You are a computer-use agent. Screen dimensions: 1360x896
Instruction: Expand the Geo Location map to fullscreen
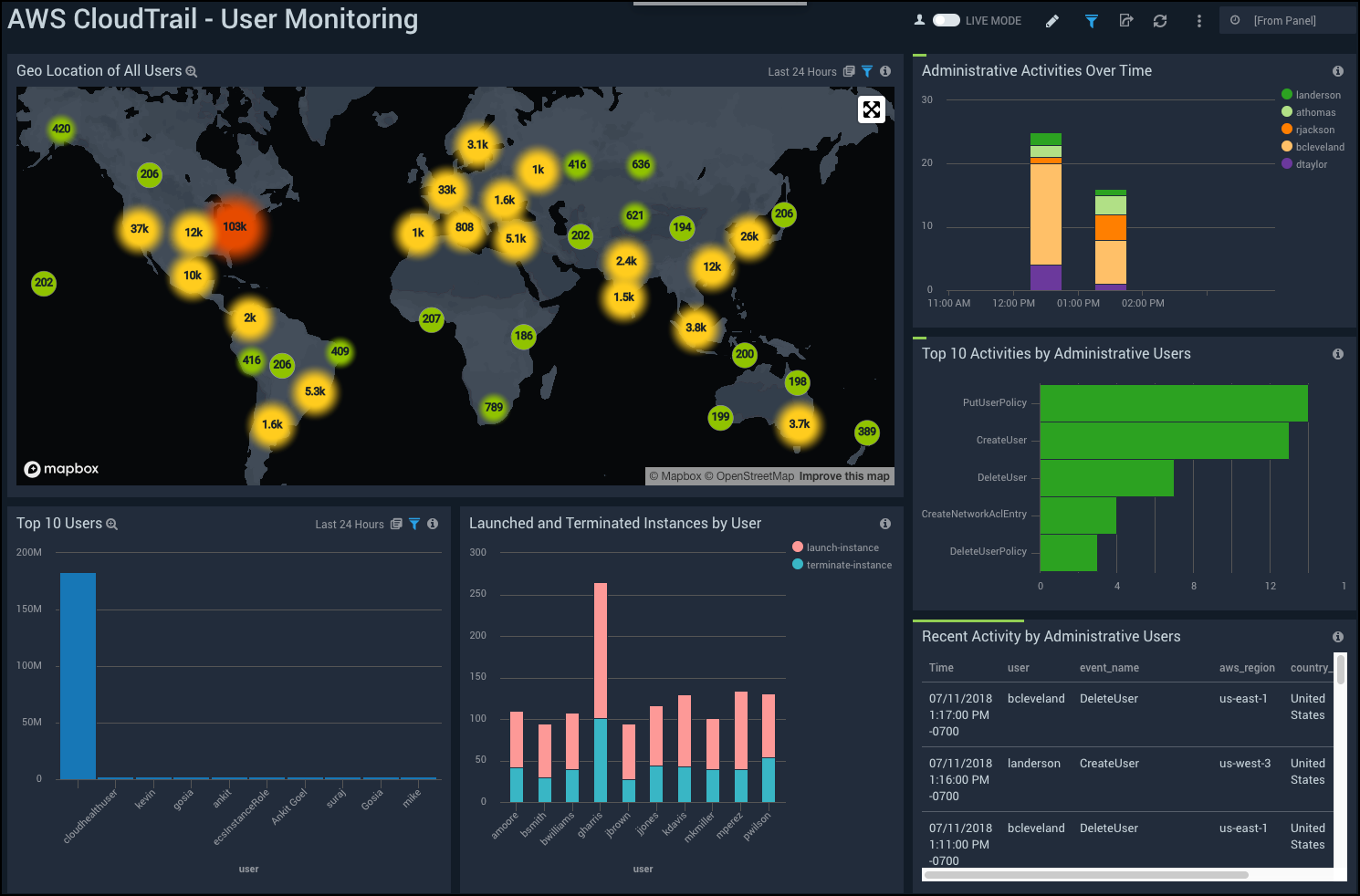click(871, 109)
